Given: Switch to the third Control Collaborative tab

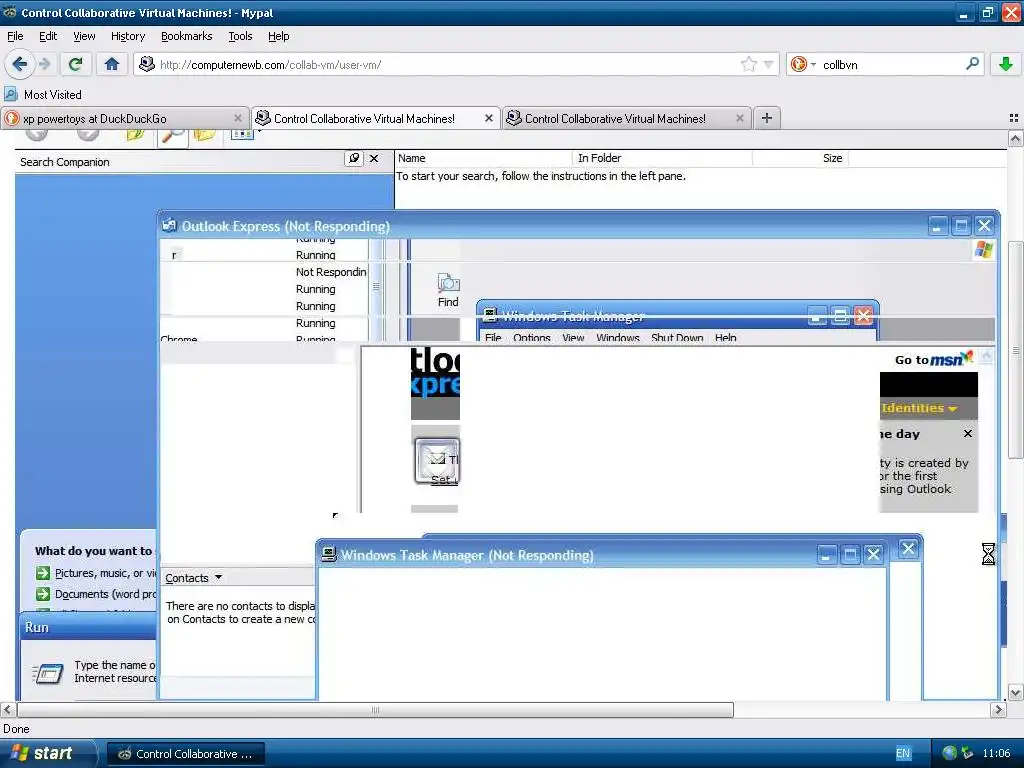Looking at the screenshot, I should (626, 118).
